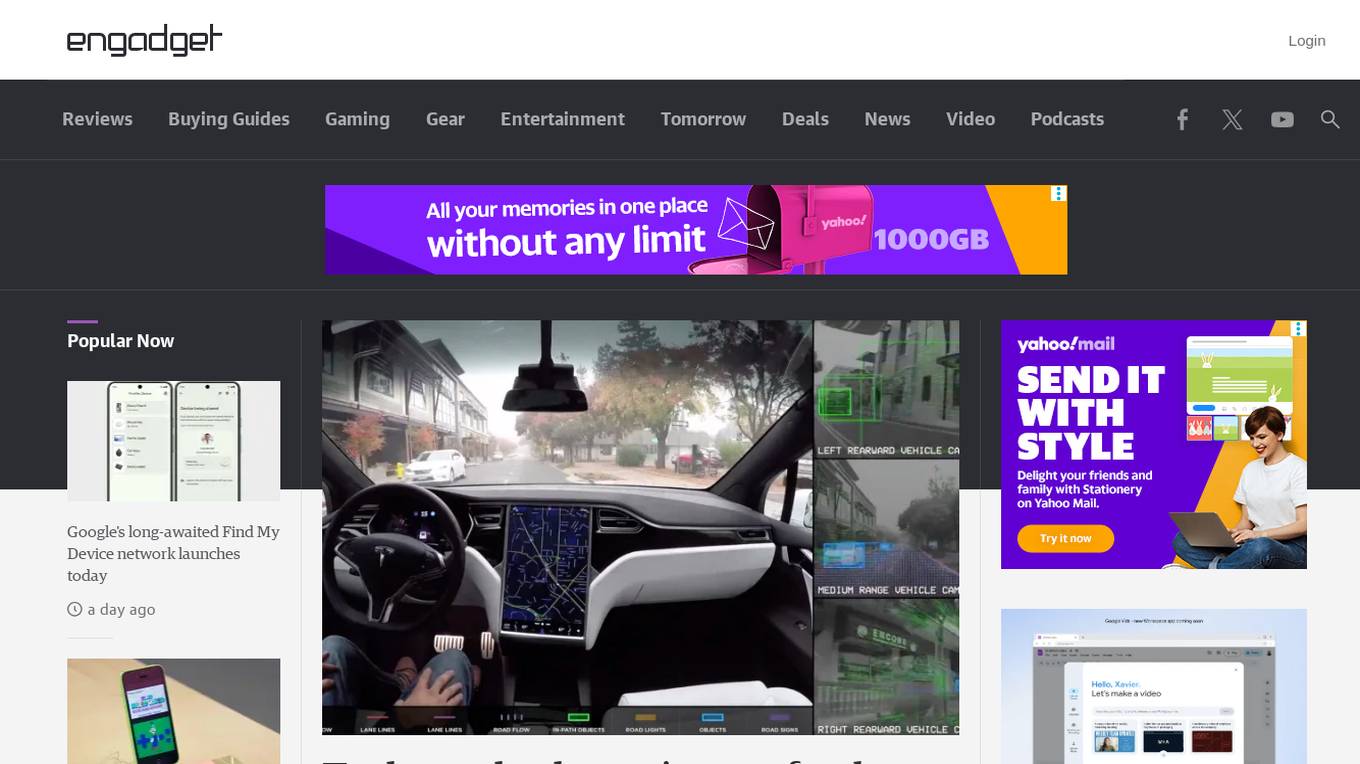The image size is (1360, 764).
Task: Click the Login link
Action: pyautogui.click(x=1306, y=40)
